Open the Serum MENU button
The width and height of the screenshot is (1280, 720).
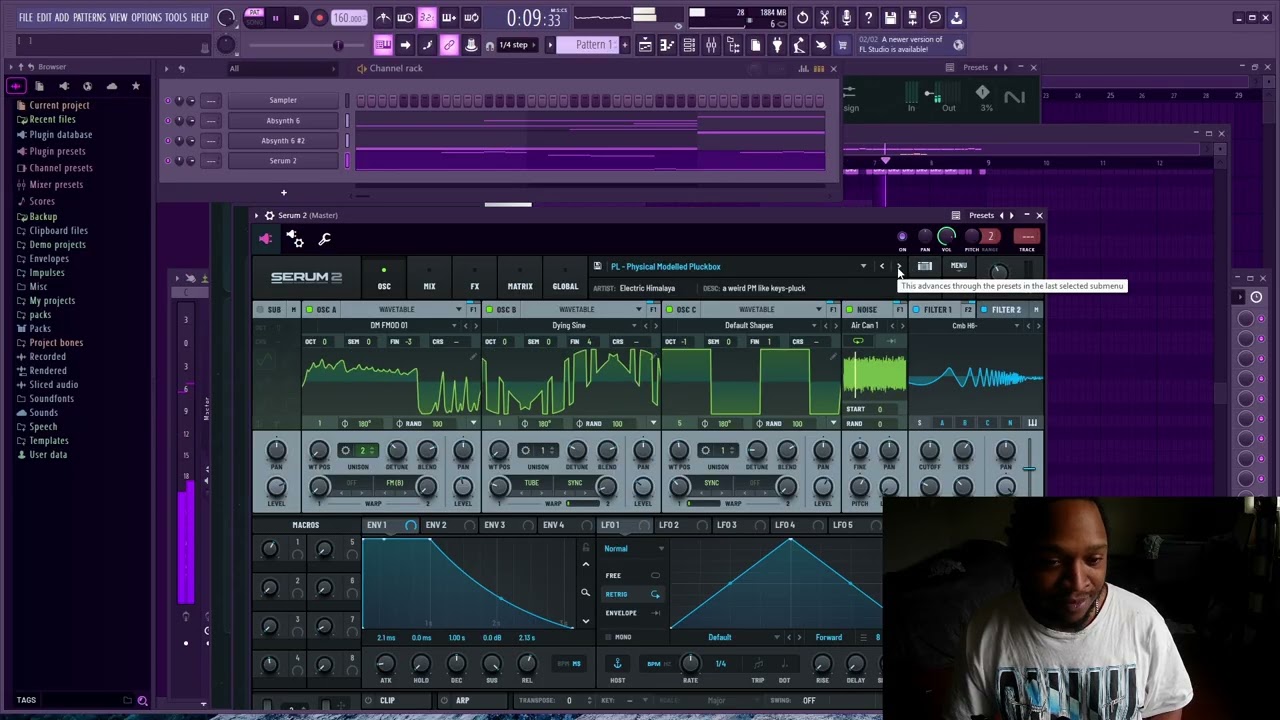tap(959, 266)
